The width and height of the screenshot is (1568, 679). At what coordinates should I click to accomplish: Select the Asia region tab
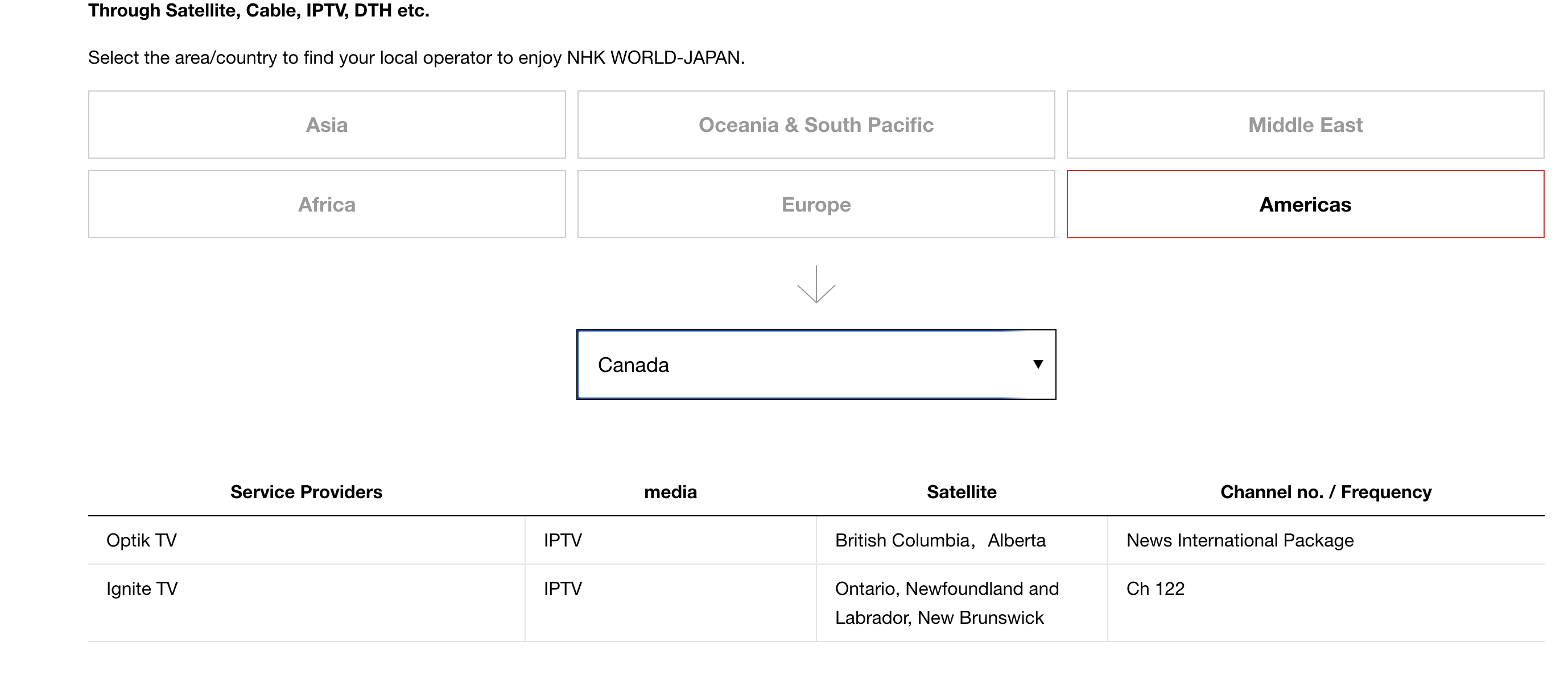tap(327, 125)
